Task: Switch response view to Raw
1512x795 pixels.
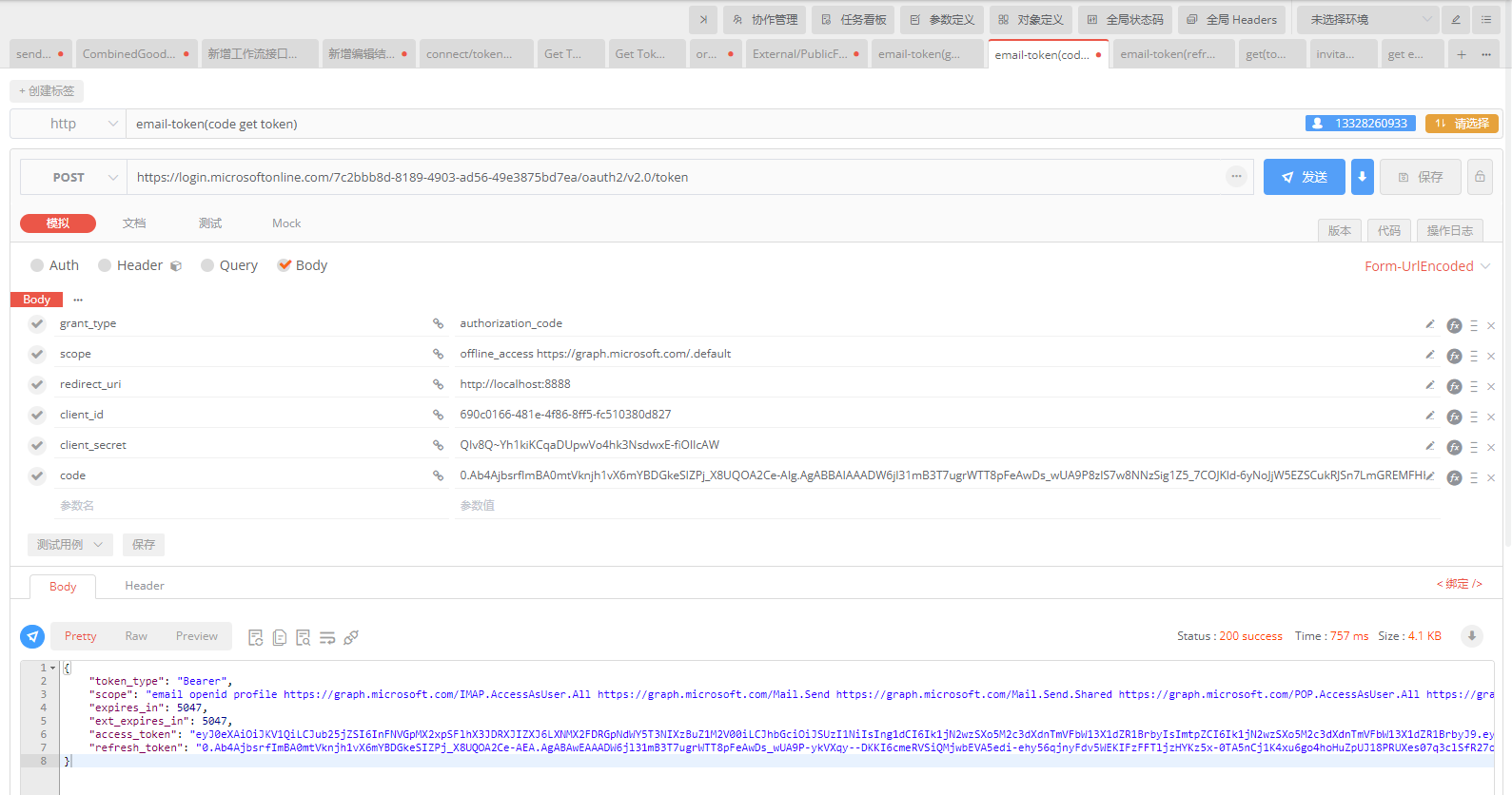Action: pos(136,636)
